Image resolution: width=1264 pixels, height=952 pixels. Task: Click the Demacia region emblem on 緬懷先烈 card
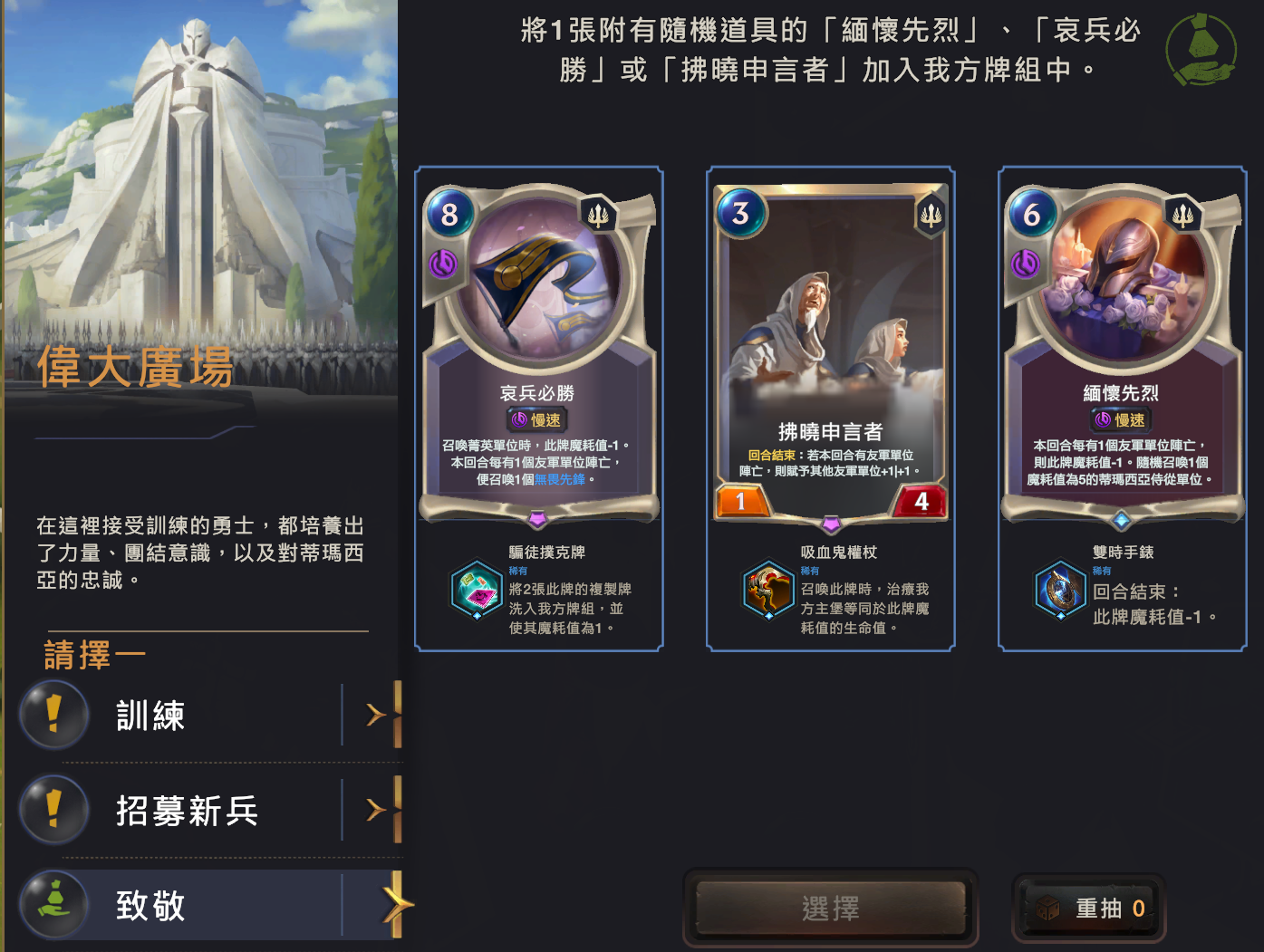coord(1182,216)
